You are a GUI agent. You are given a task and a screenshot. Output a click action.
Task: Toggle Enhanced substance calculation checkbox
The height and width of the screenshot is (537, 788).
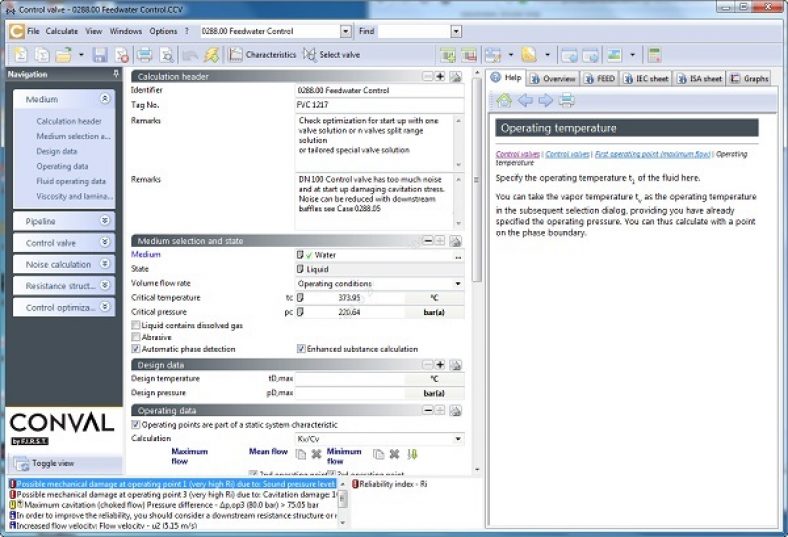click(301, 349)
